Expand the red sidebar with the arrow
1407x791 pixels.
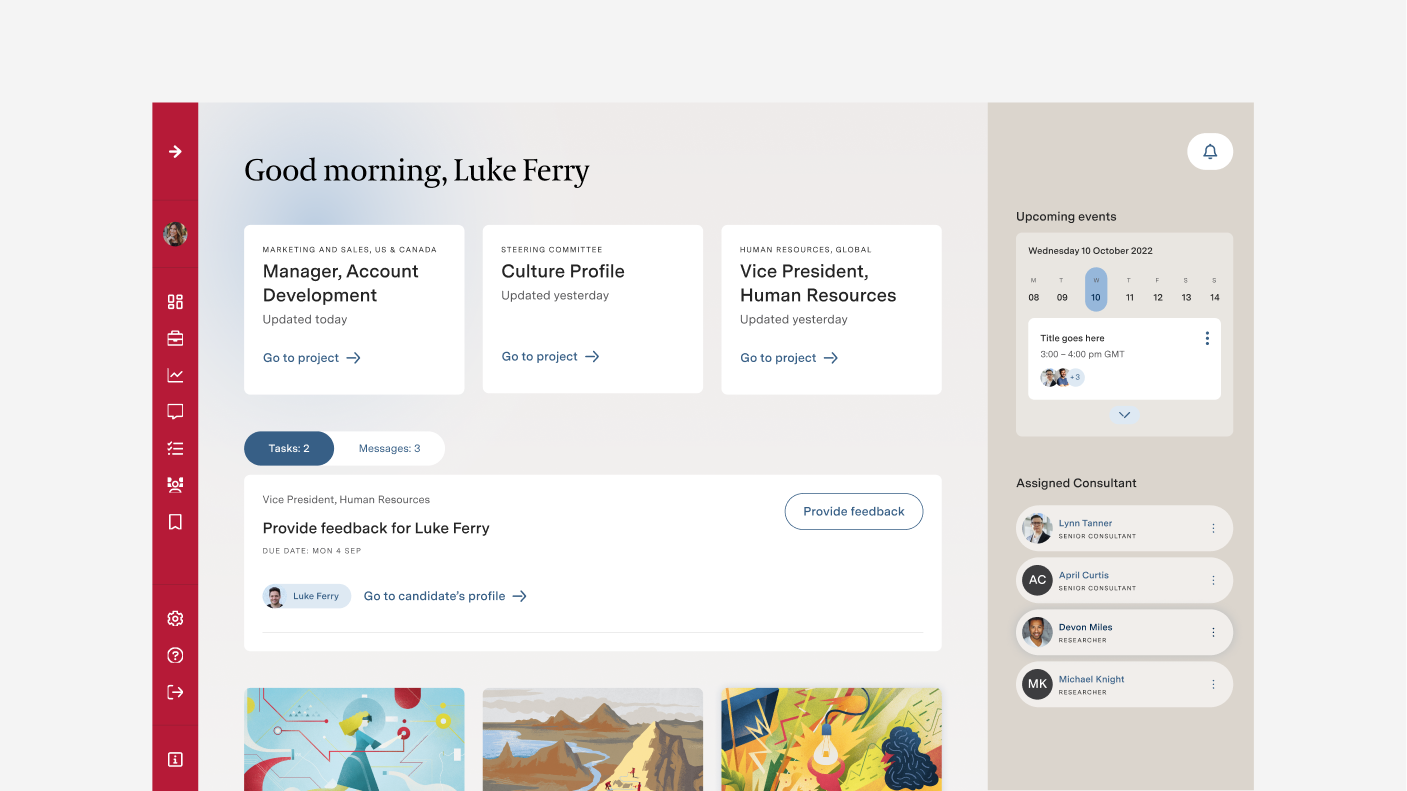tap(175, 152)
